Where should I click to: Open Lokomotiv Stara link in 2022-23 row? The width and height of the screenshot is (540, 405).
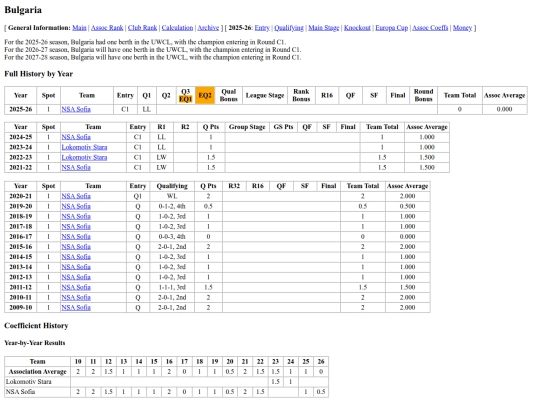[x=84, y=157]
